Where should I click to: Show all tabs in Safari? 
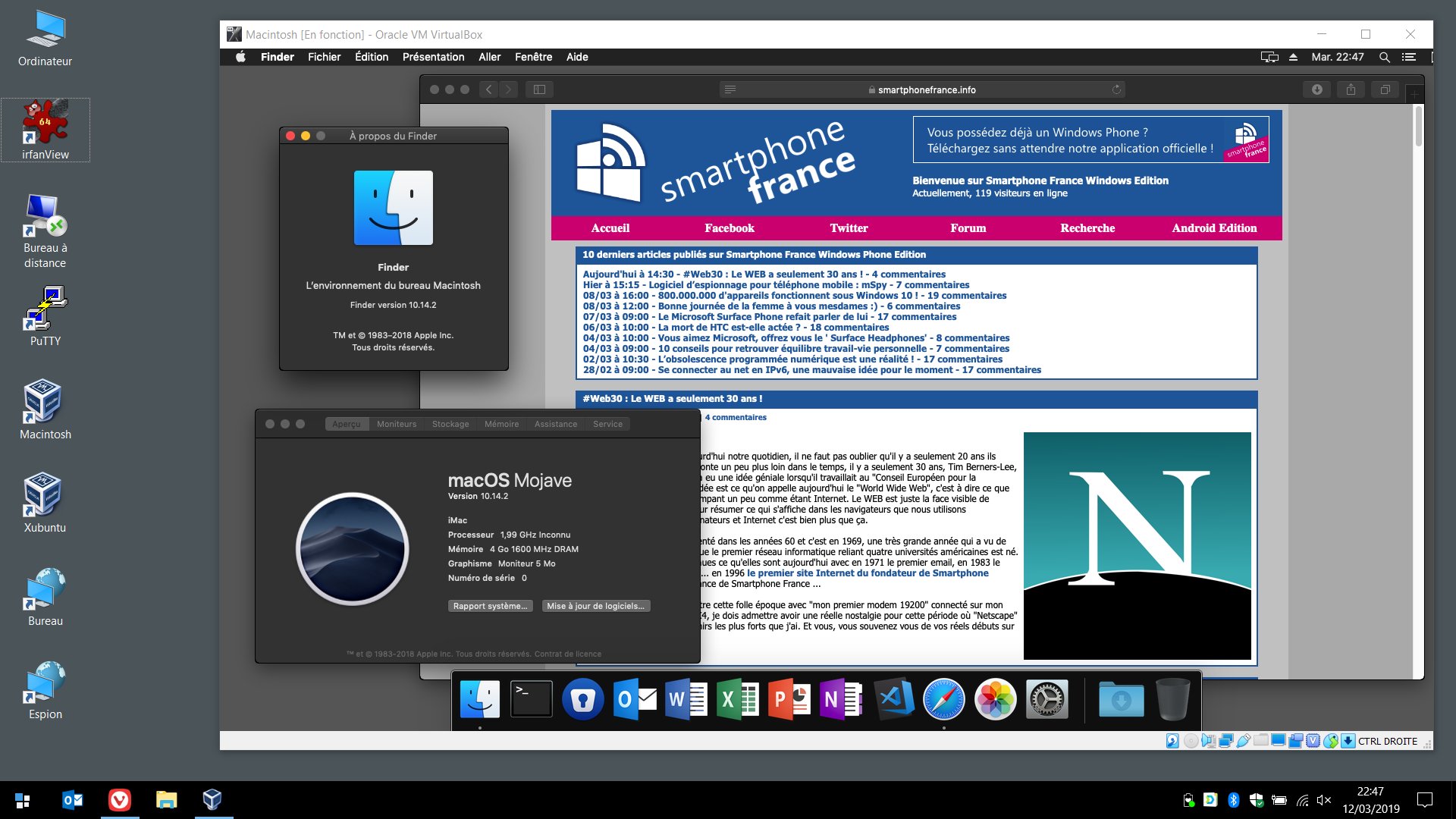coord(1385,89)
